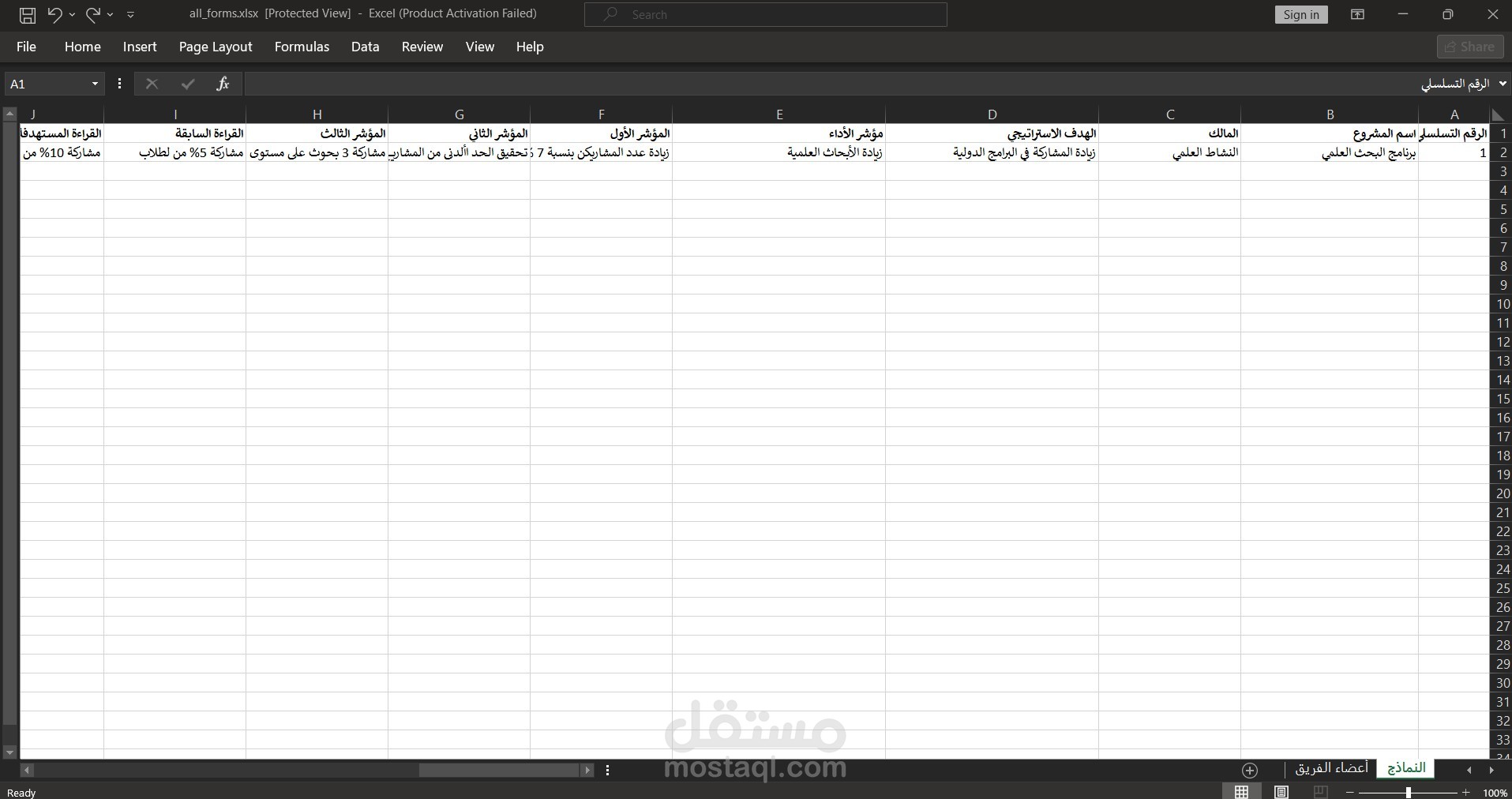This screenshot has width=1512, height=799.
Task: Click the sheet tab bar resize dots
Action: pyautogui.click(x=607, y=770)
